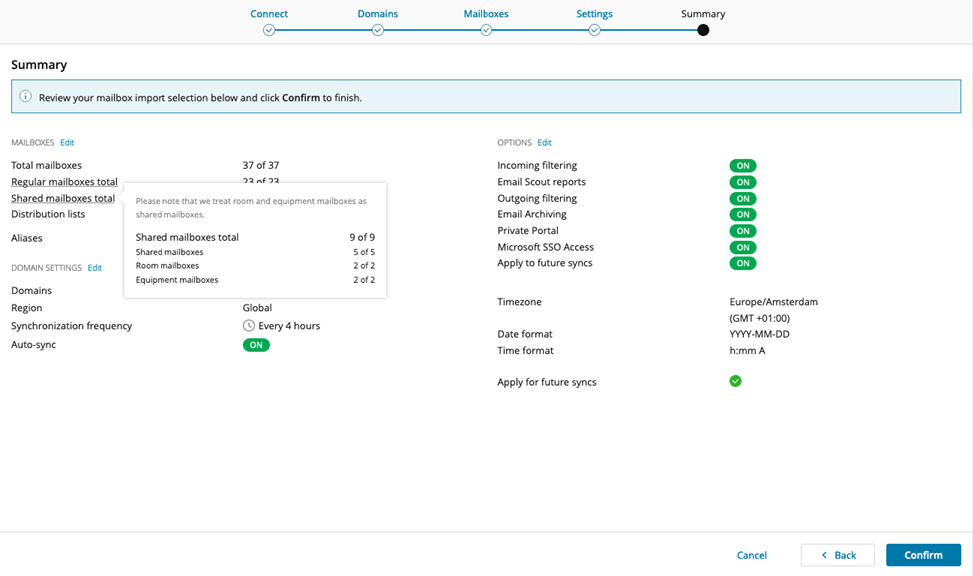Click the info icon in the review banner
974x576 pixels.
(23, 97)
